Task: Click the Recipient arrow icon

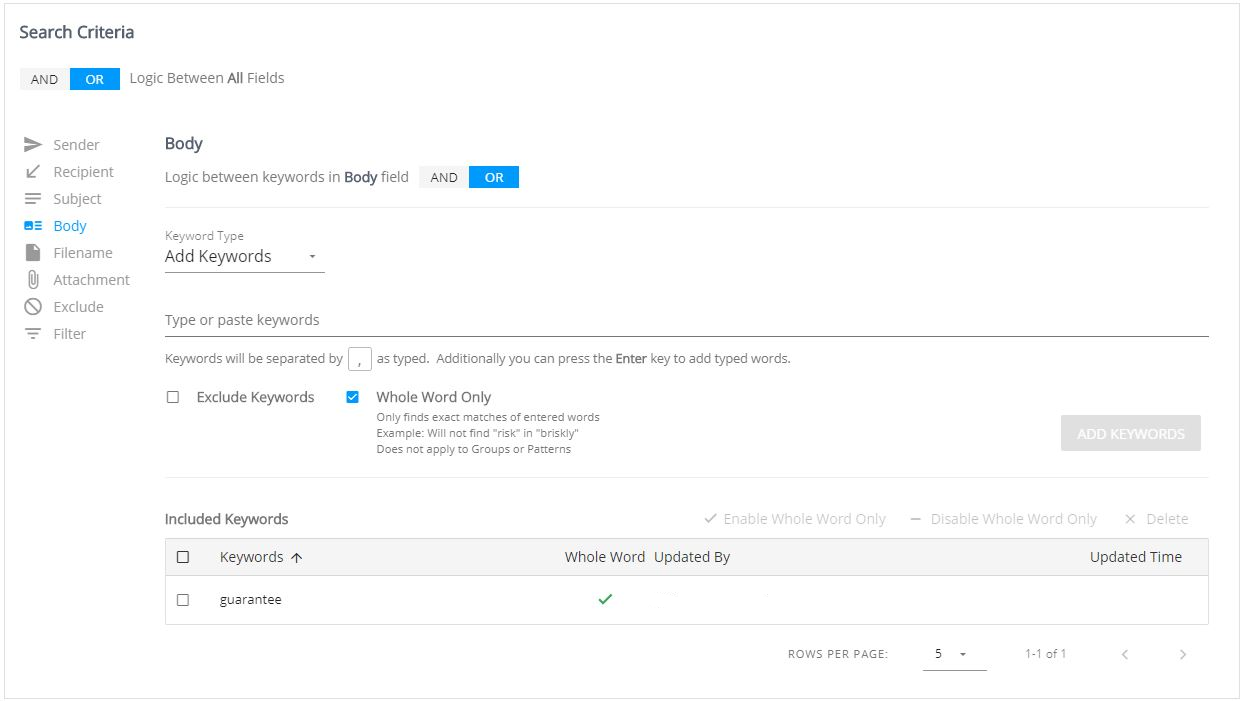Action: click(x=33, y=172)
